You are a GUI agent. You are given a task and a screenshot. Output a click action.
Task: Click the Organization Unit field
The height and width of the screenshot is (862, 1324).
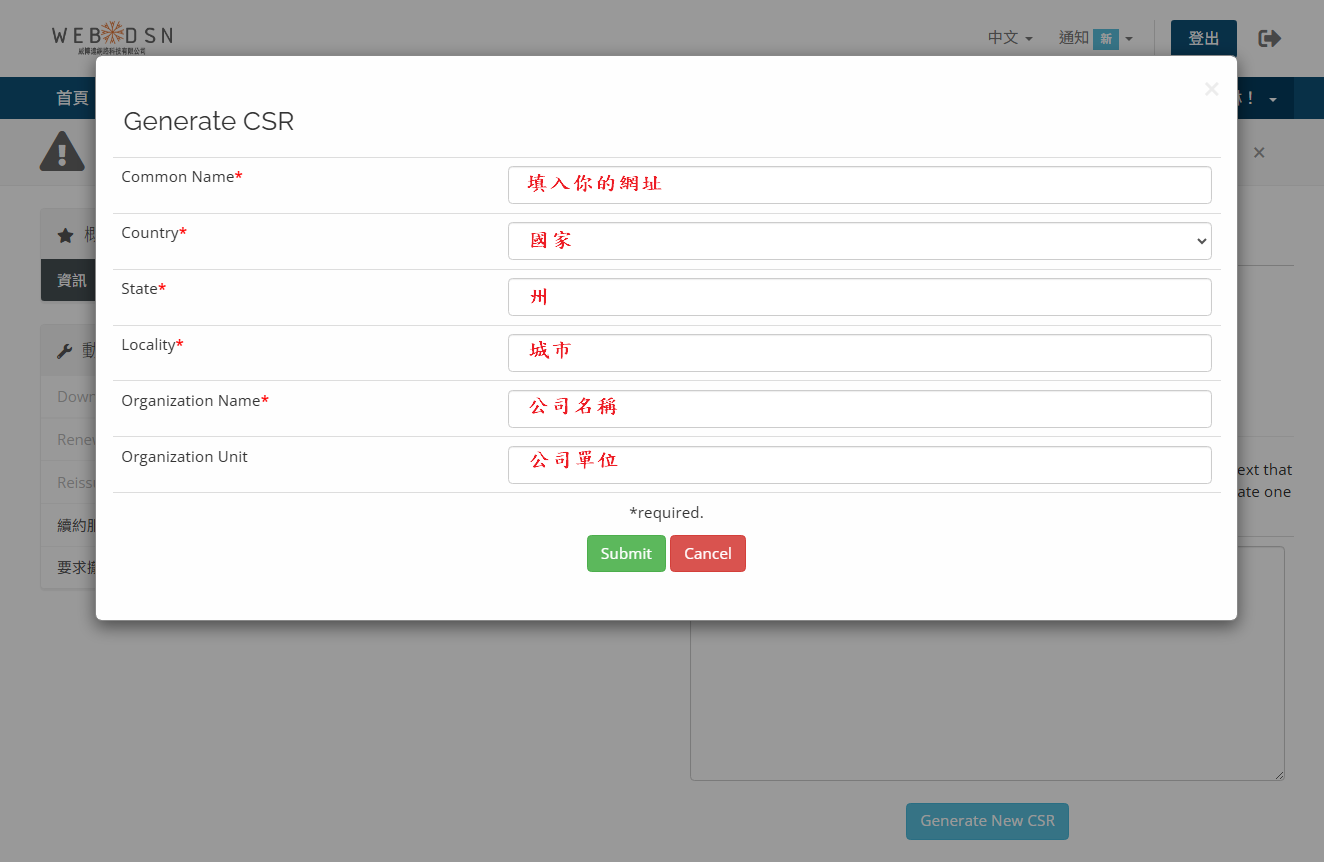click(x=859, y=465)
